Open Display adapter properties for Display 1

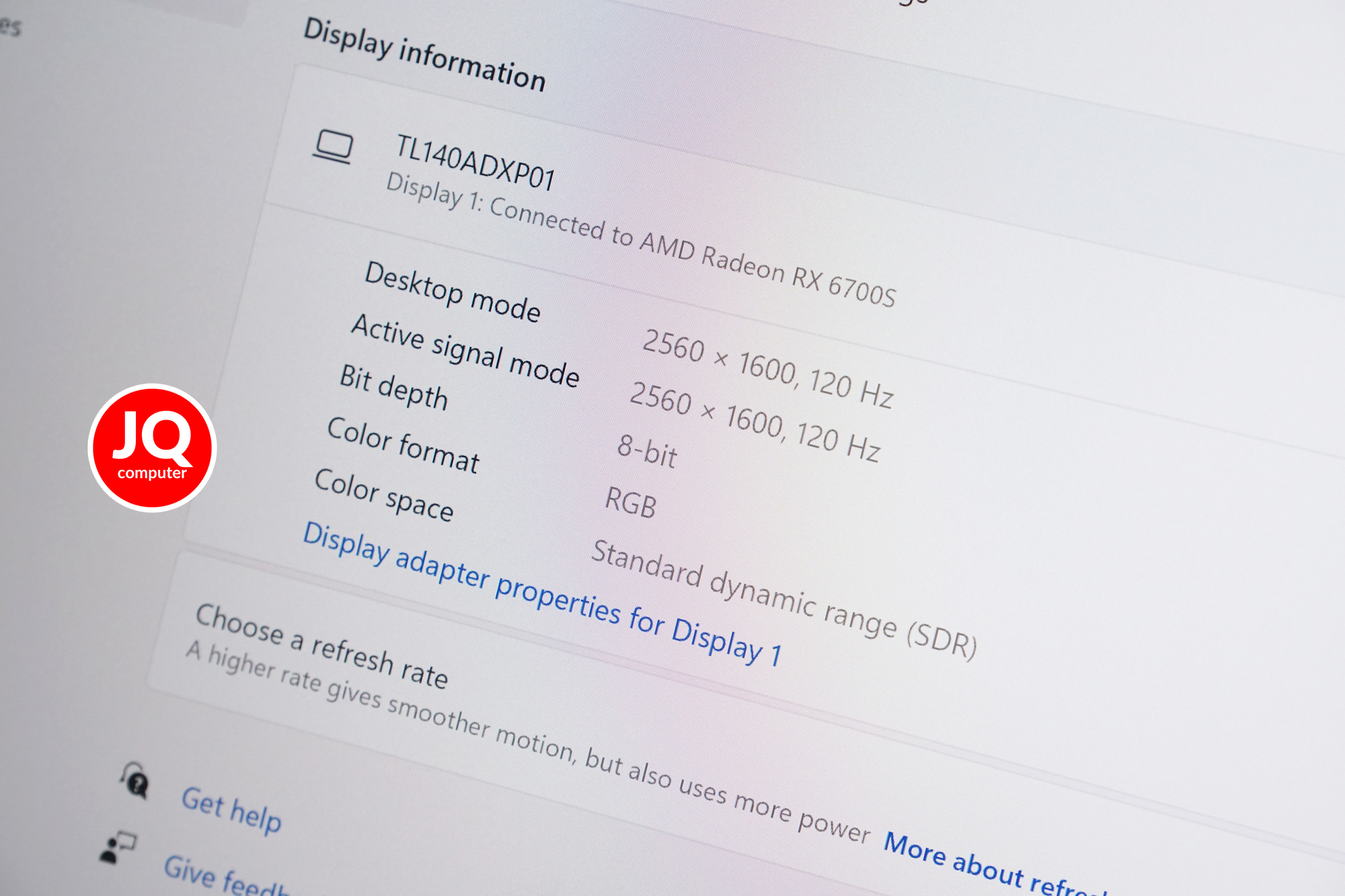pyautogui.click(x=542, y=594)
